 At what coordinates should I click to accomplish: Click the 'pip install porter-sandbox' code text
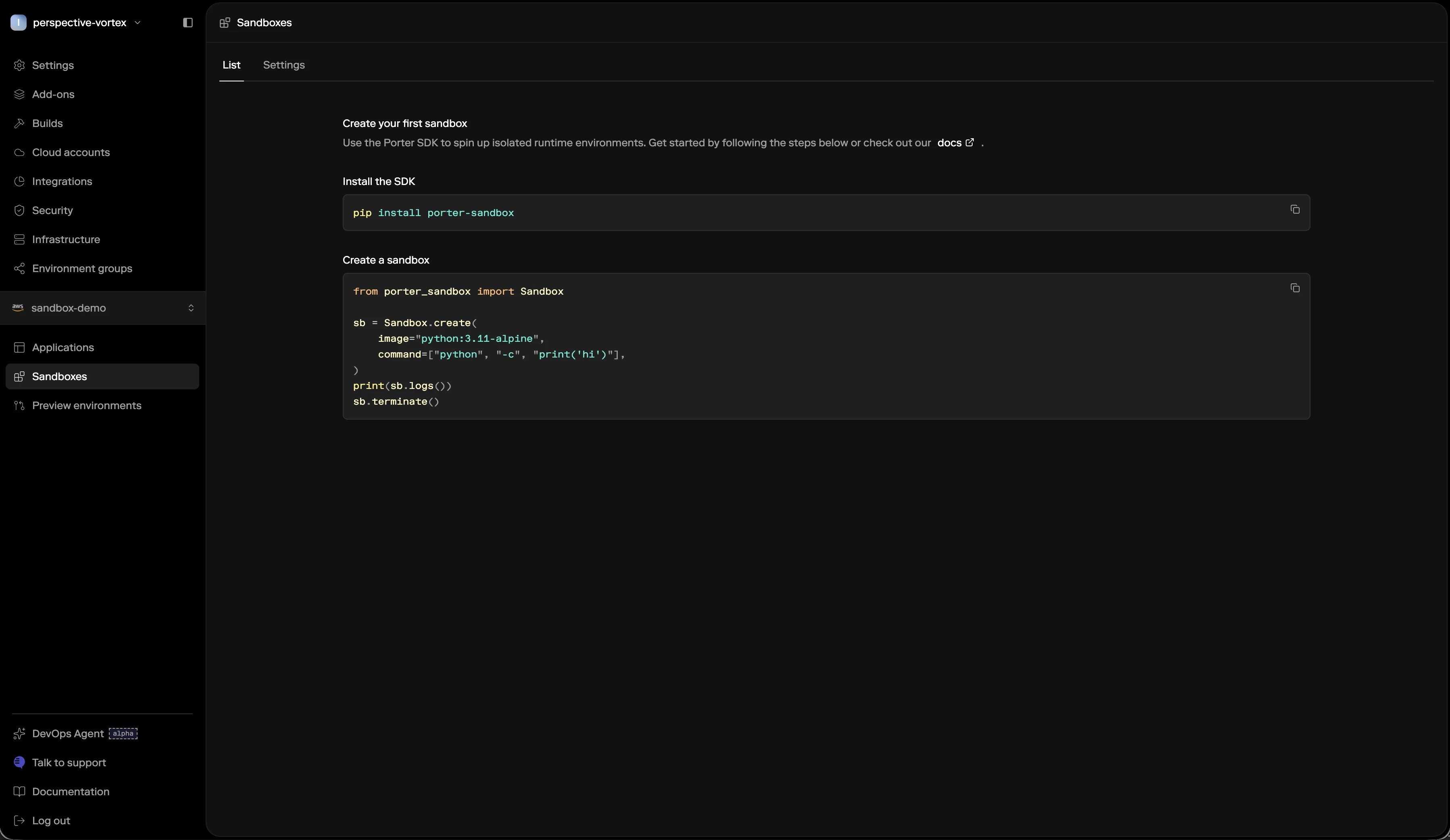pyautogui.click(x=433, y=213)
